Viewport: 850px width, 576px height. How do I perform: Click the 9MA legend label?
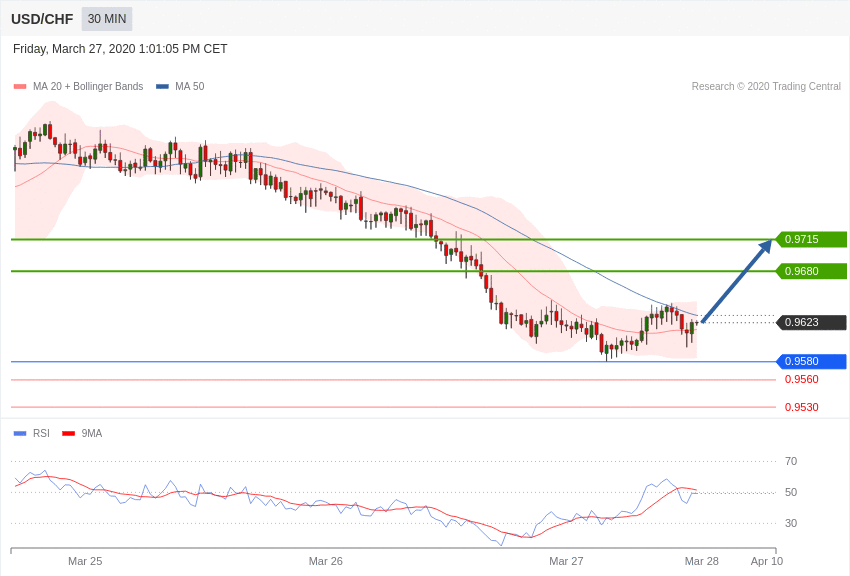point(92,433)
